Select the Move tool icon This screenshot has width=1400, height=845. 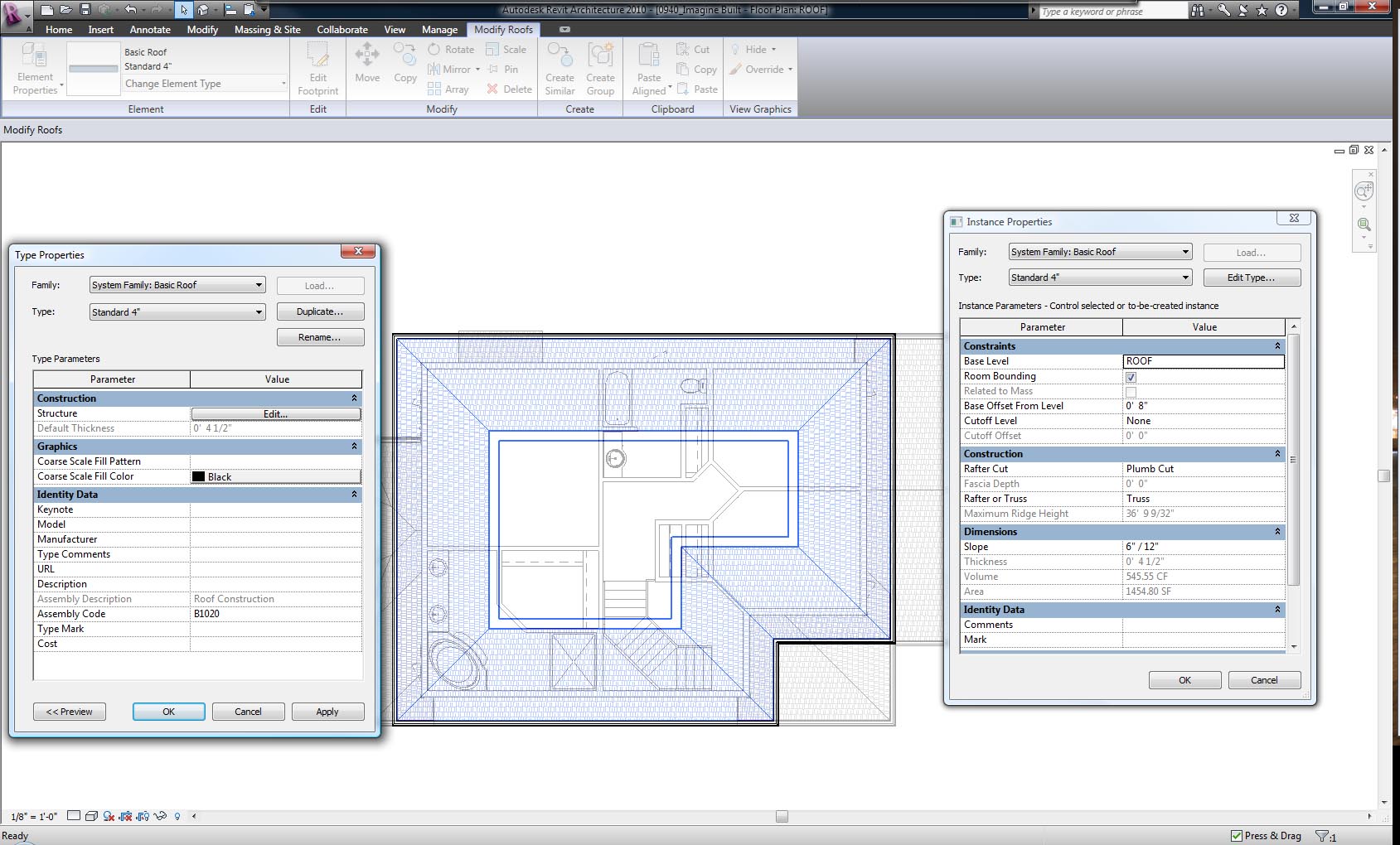pyautogui.click(x=366, y=64)
